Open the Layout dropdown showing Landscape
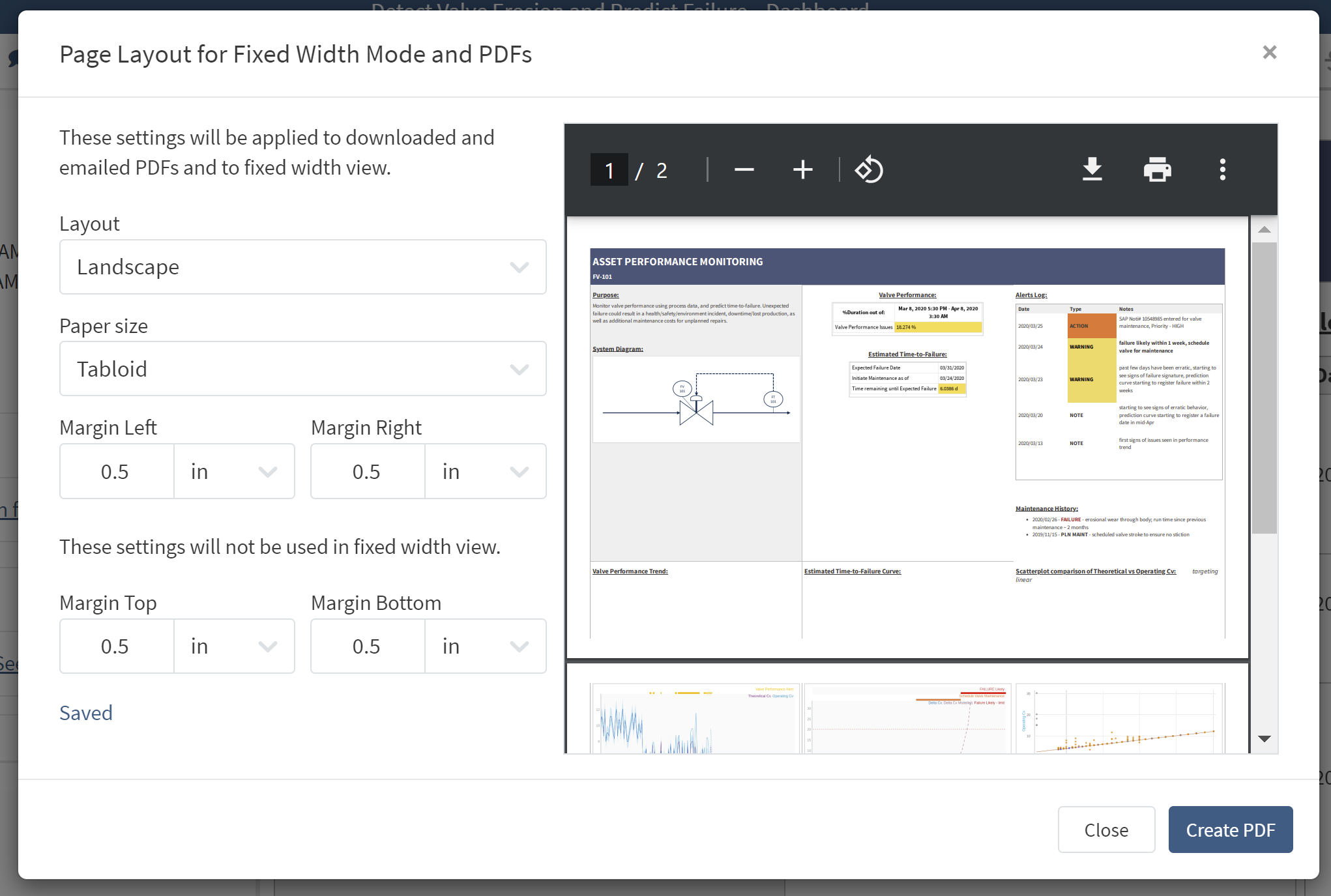 tap(302, 267)
